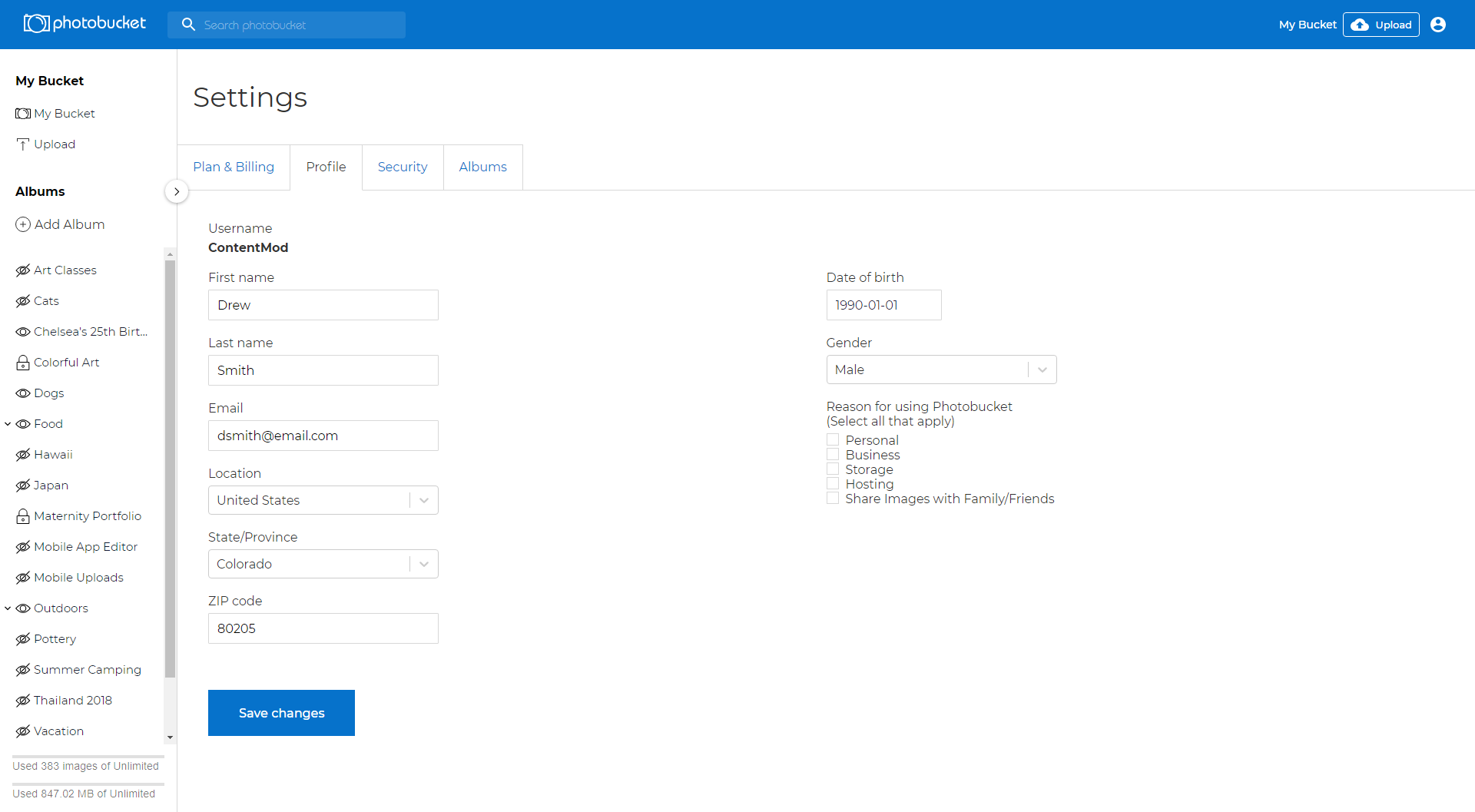Open the Vacation album
This screenshot has height=812, width=1475.
click(58, 731)
